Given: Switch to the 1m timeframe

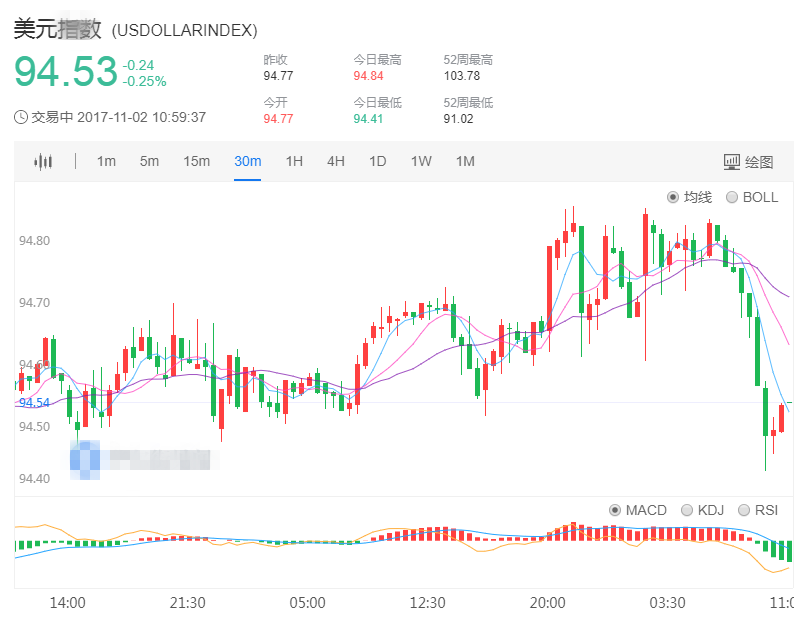Looking at the screenshot, I should click(x=106, y=161).
